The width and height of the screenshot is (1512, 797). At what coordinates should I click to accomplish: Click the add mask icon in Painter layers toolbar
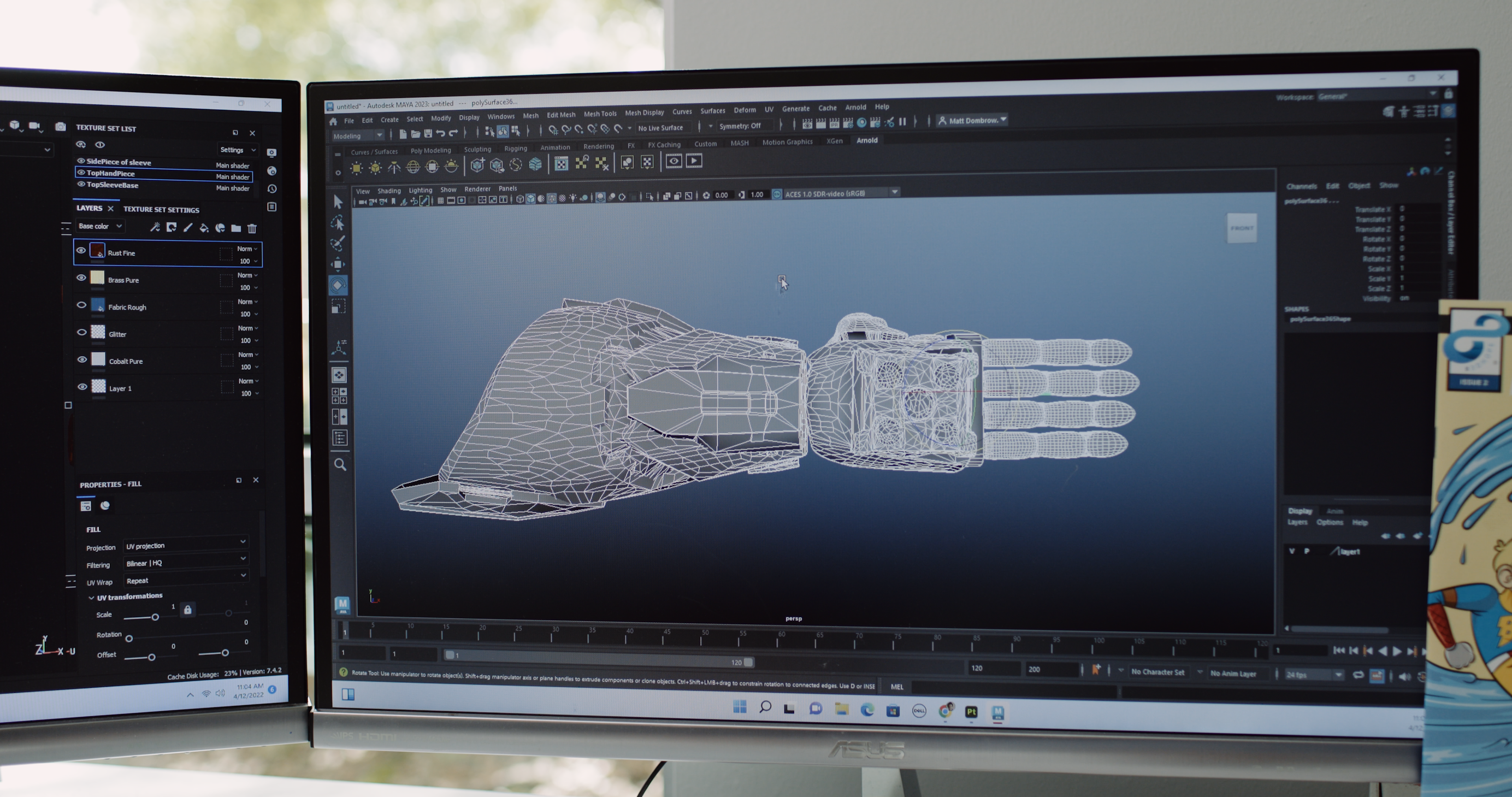pyautogui.click(x=171, y=228)
